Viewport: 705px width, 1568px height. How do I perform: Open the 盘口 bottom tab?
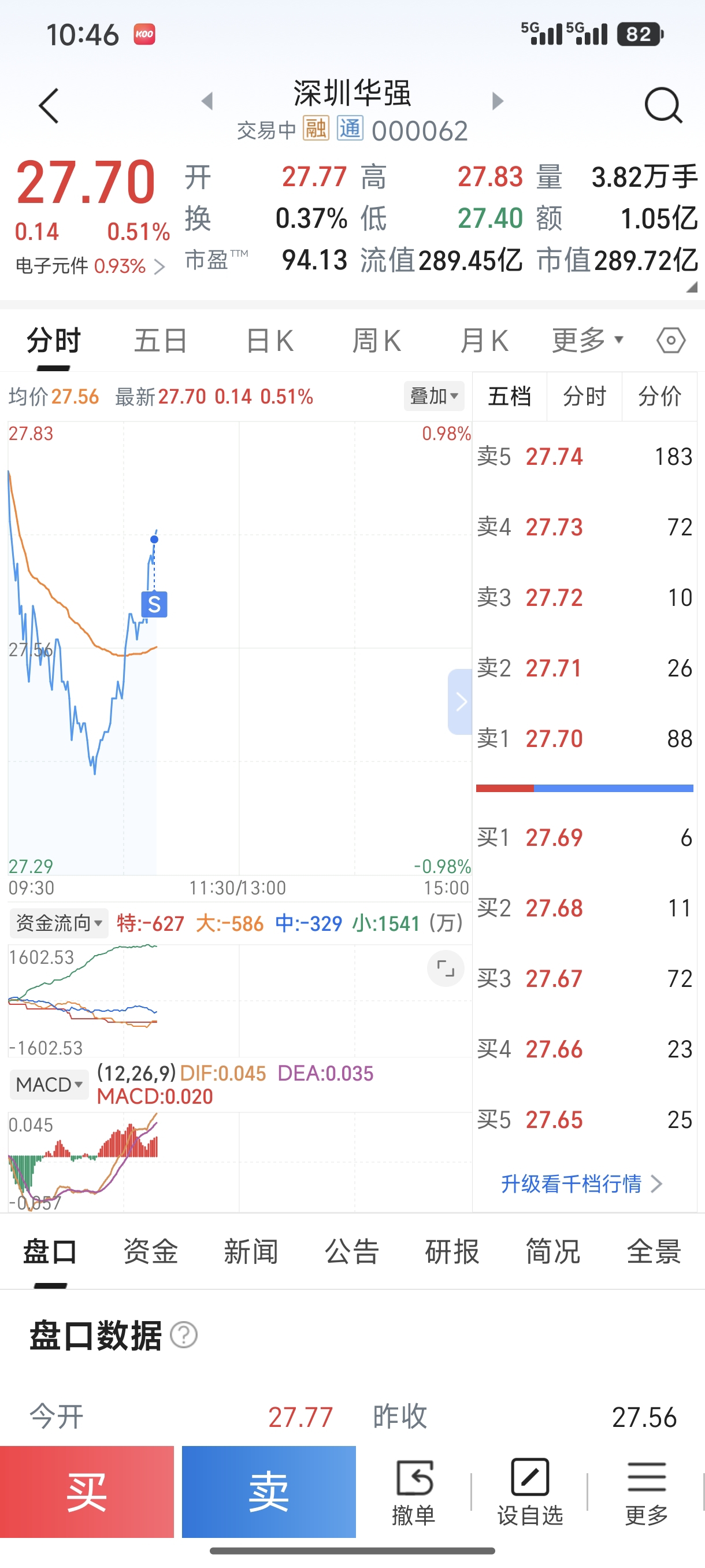(50, 1252)
